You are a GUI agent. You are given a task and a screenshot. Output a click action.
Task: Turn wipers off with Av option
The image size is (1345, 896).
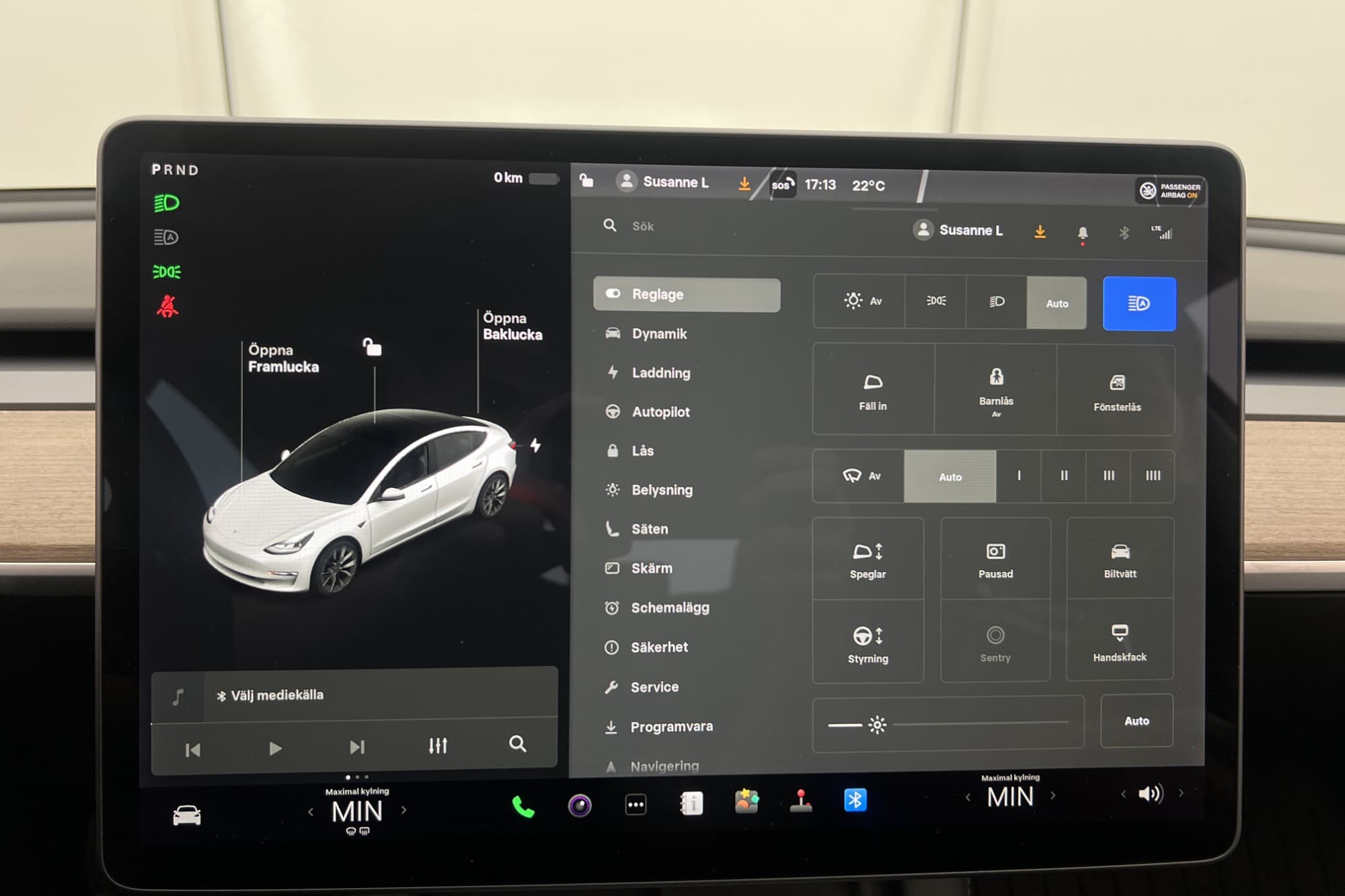(x=859, y=476)
